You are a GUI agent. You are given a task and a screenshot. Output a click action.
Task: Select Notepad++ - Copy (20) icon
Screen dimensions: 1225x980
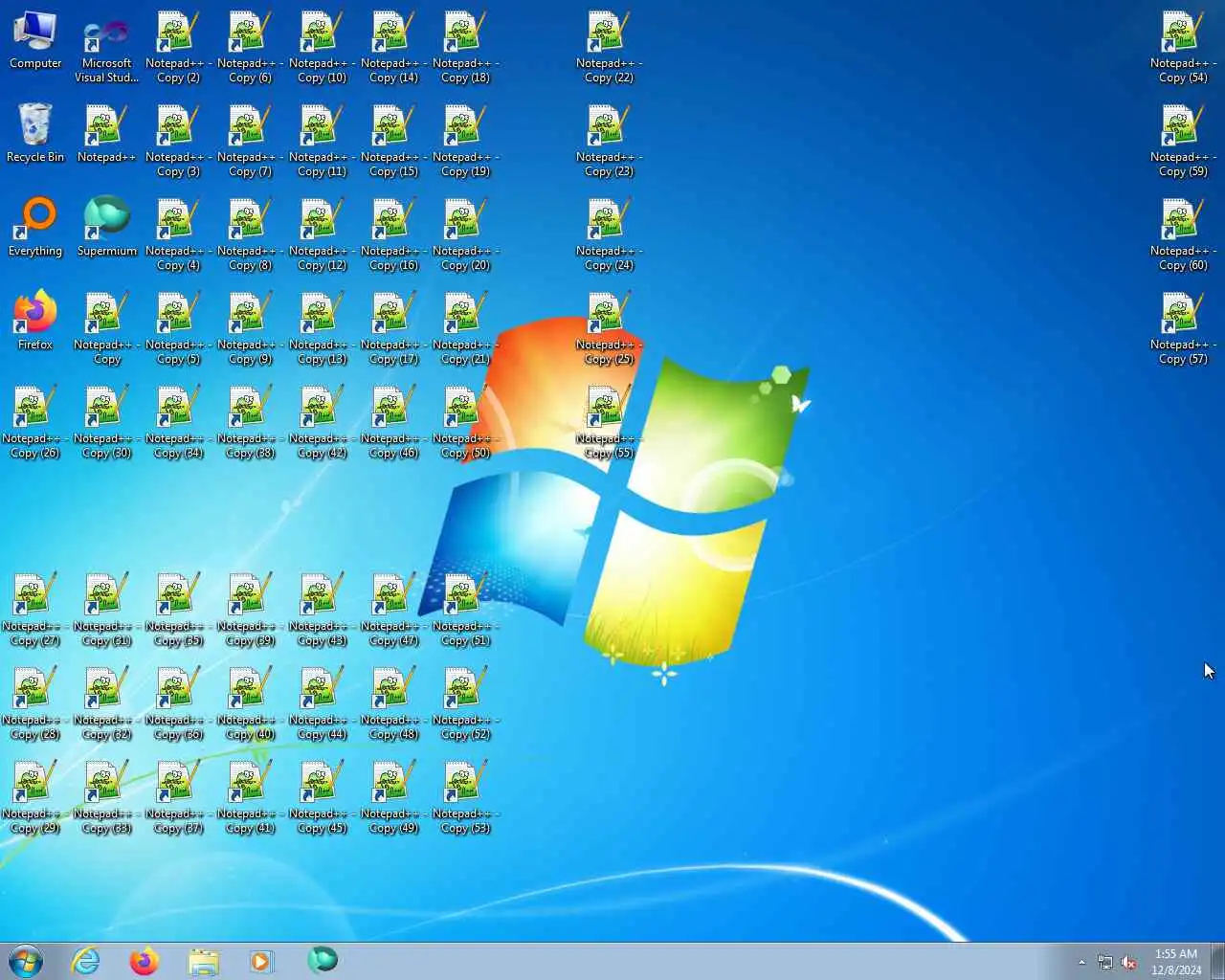click(x=466, y=234)
